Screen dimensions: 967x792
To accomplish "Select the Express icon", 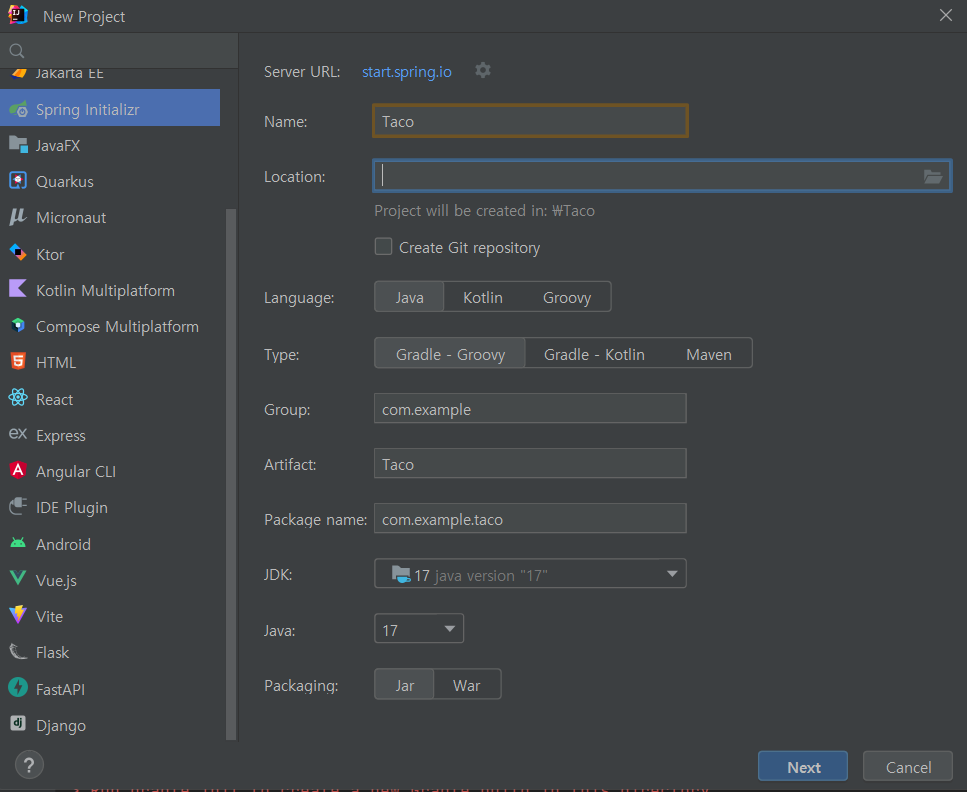I will (x=19, y=434).
